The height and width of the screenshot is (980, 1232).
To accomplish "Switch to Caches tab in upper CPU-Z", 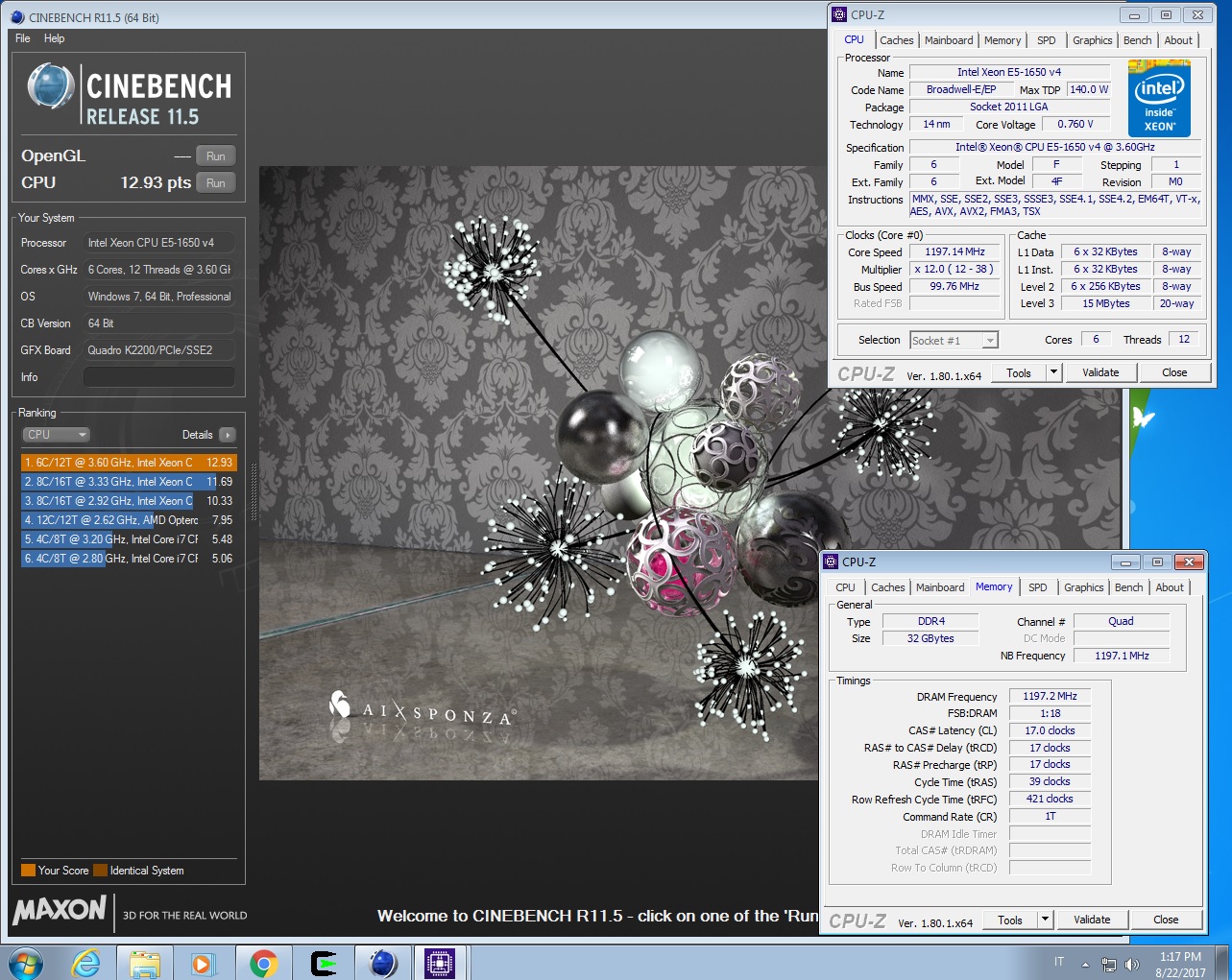I will (896, 40).
